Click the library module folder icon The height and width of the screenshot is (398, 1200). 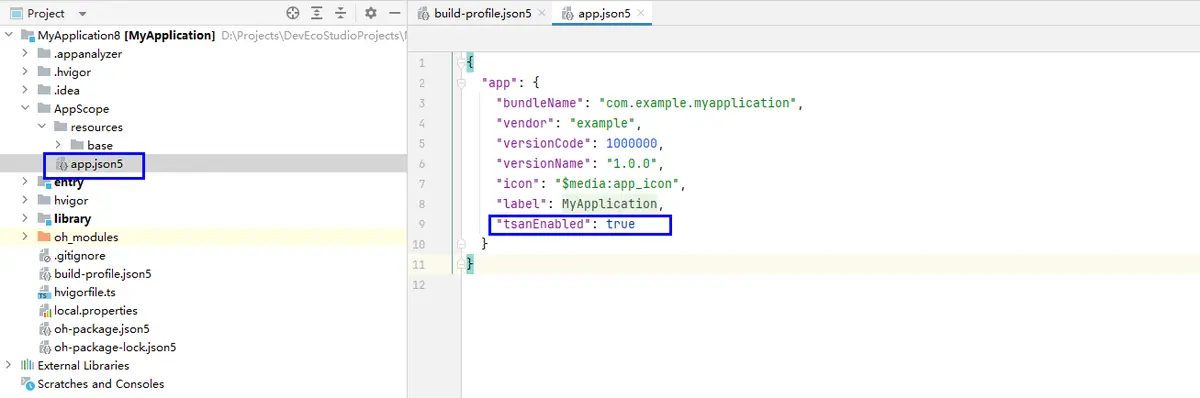click(x=43, y=219)
